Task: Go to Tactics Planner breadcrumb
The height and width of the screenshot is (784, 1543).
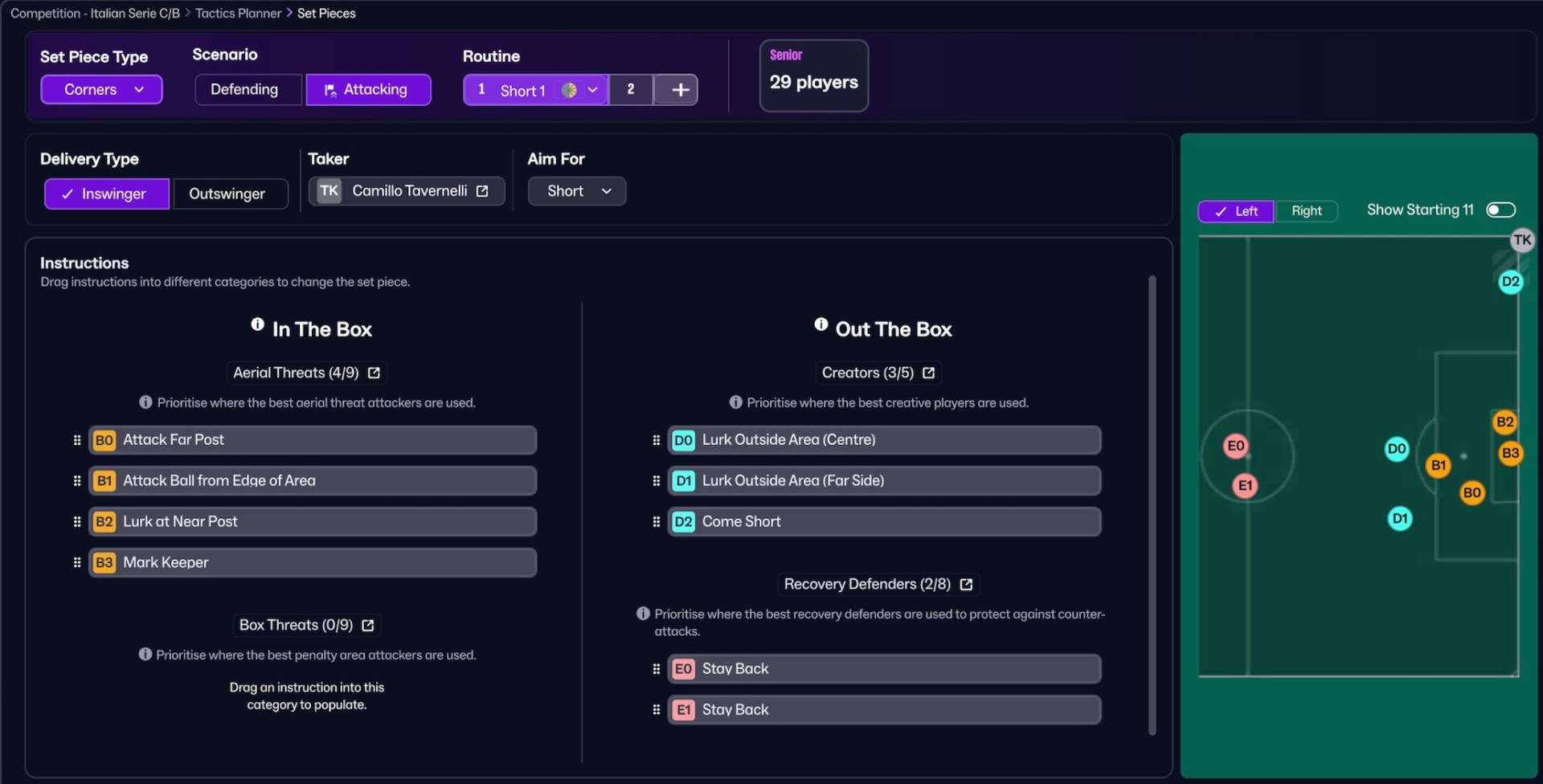Action: (238, 13)
